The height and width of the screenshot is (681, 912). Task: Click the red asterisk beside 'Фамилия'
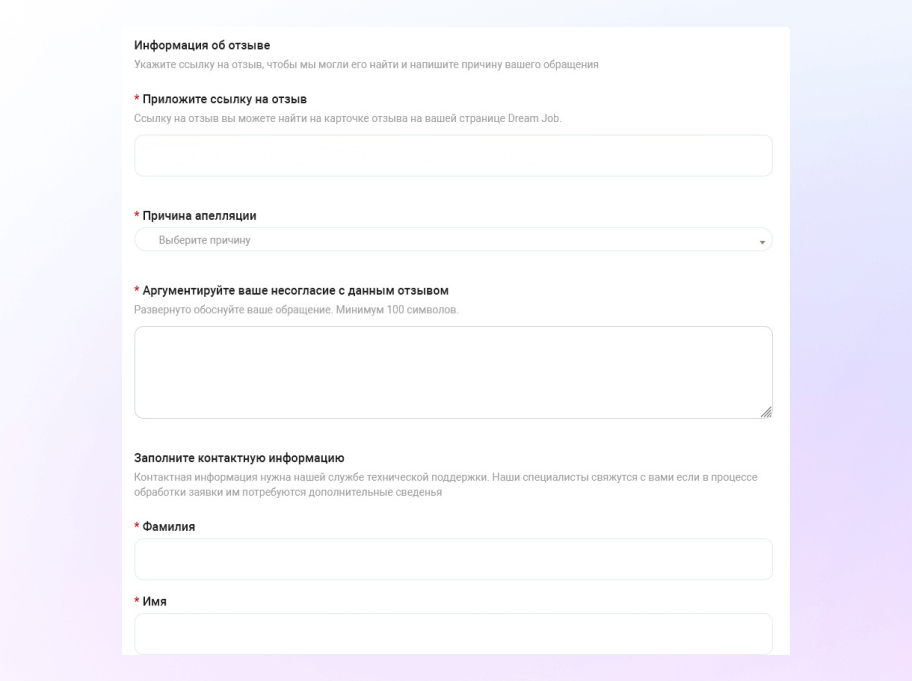point(137,527)
